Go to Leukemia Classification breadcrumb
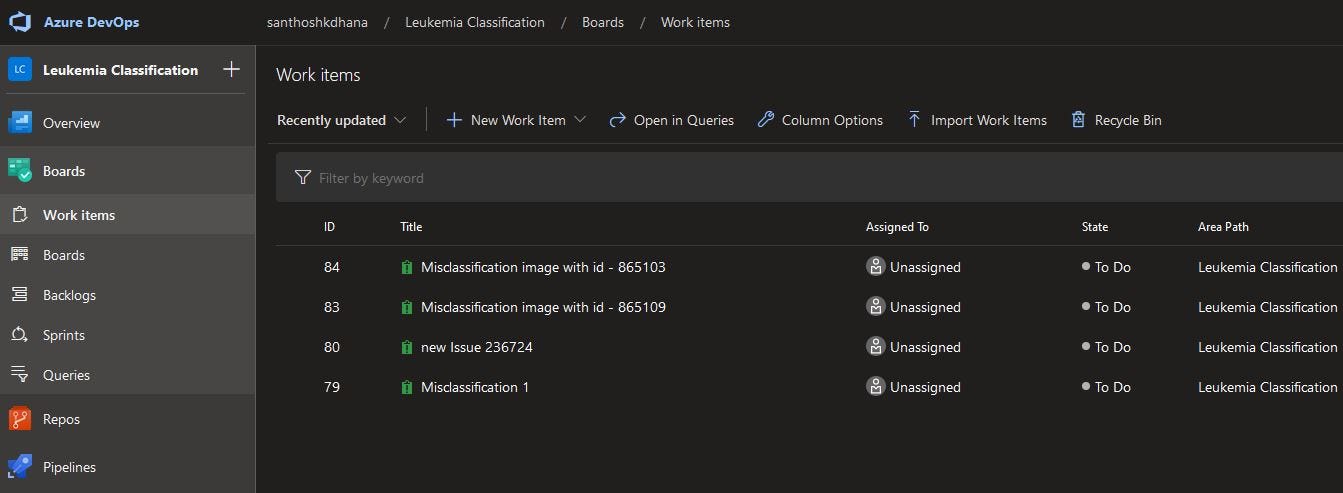Image resolution: width=1343 pixels, height=493 pixels. [x=475, y=22]
